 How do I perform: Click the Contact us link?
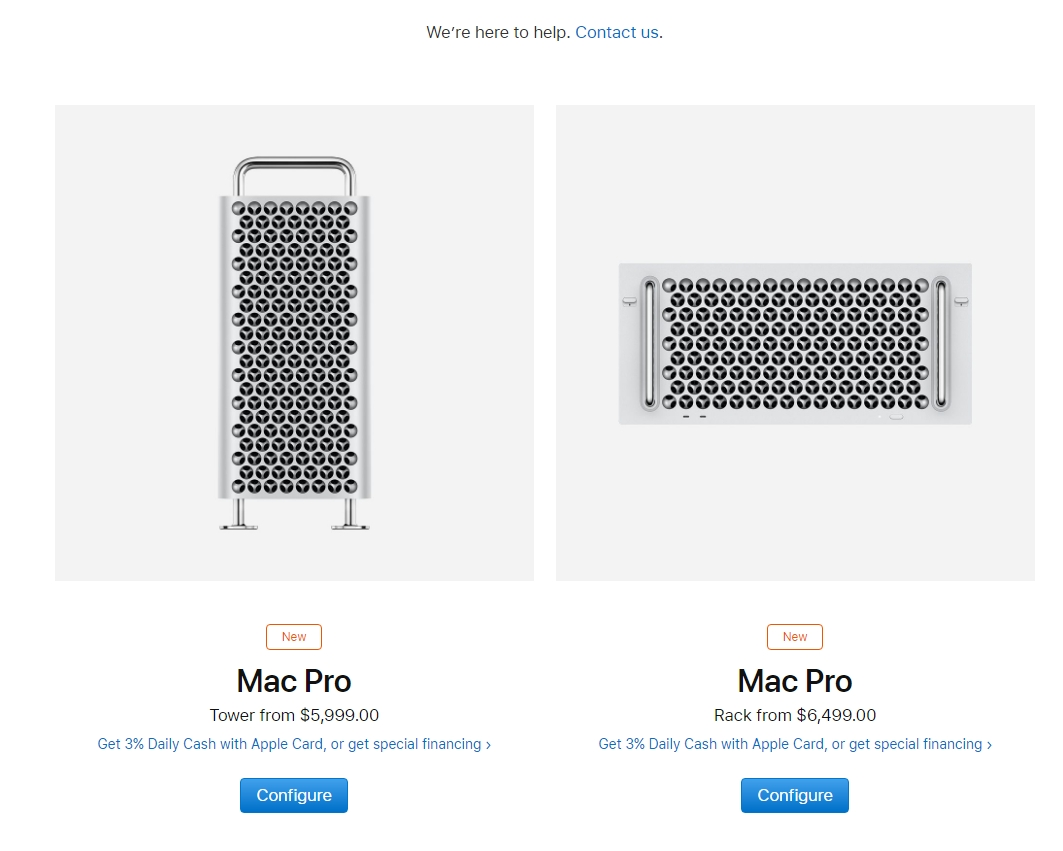pos(616,32)
